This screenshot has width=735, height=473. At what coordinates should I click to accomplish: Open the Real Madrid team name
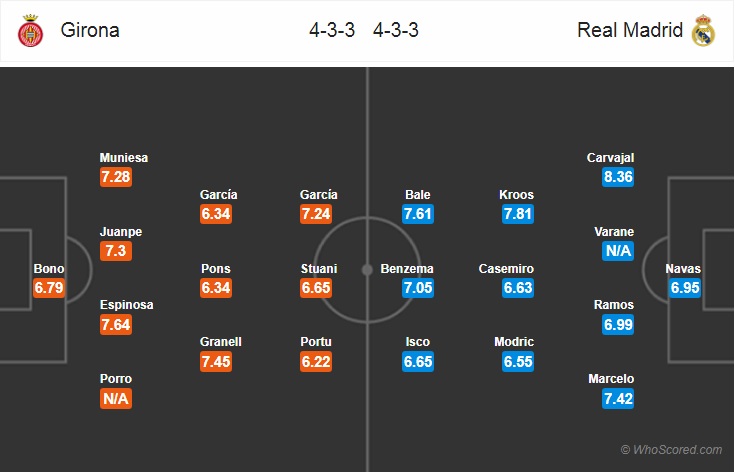[631, 30]
